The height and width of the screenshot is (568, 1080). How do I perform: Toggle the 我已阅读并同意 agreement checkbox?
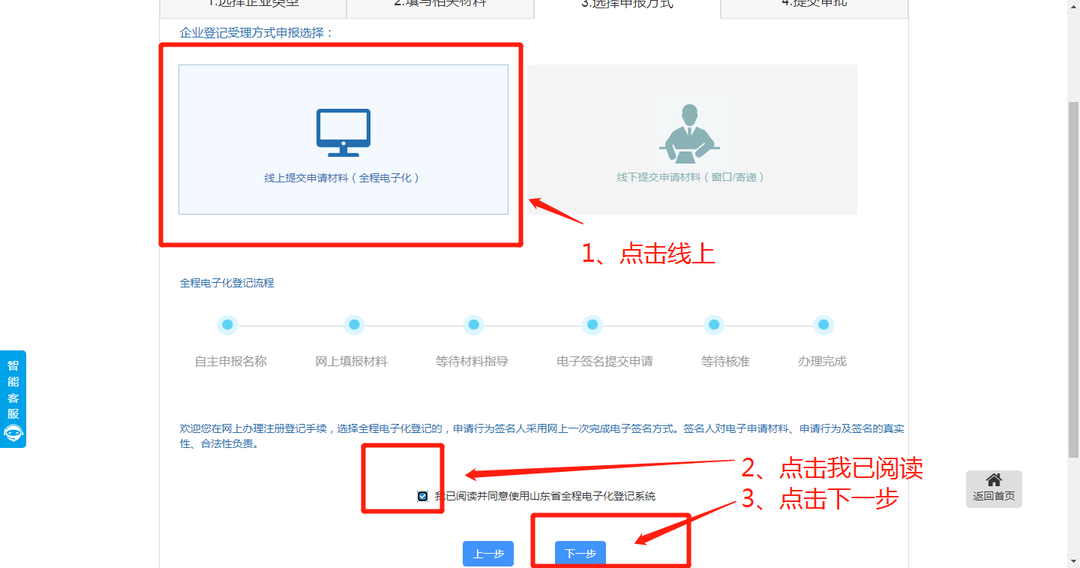coord(423,496)
